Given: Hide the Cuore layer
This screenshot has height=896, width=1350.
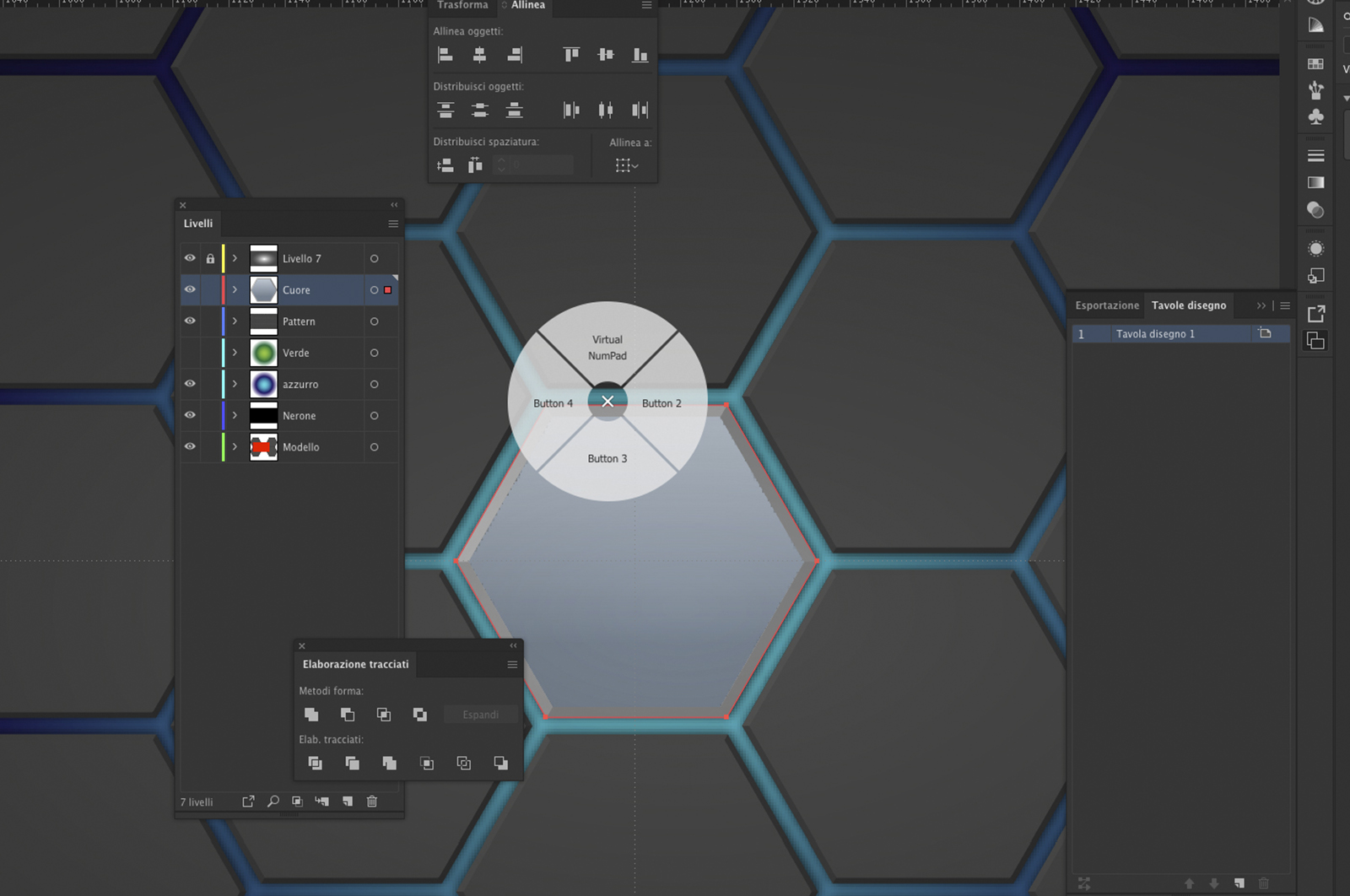Looking at the screenshot, I should point(190,289).
